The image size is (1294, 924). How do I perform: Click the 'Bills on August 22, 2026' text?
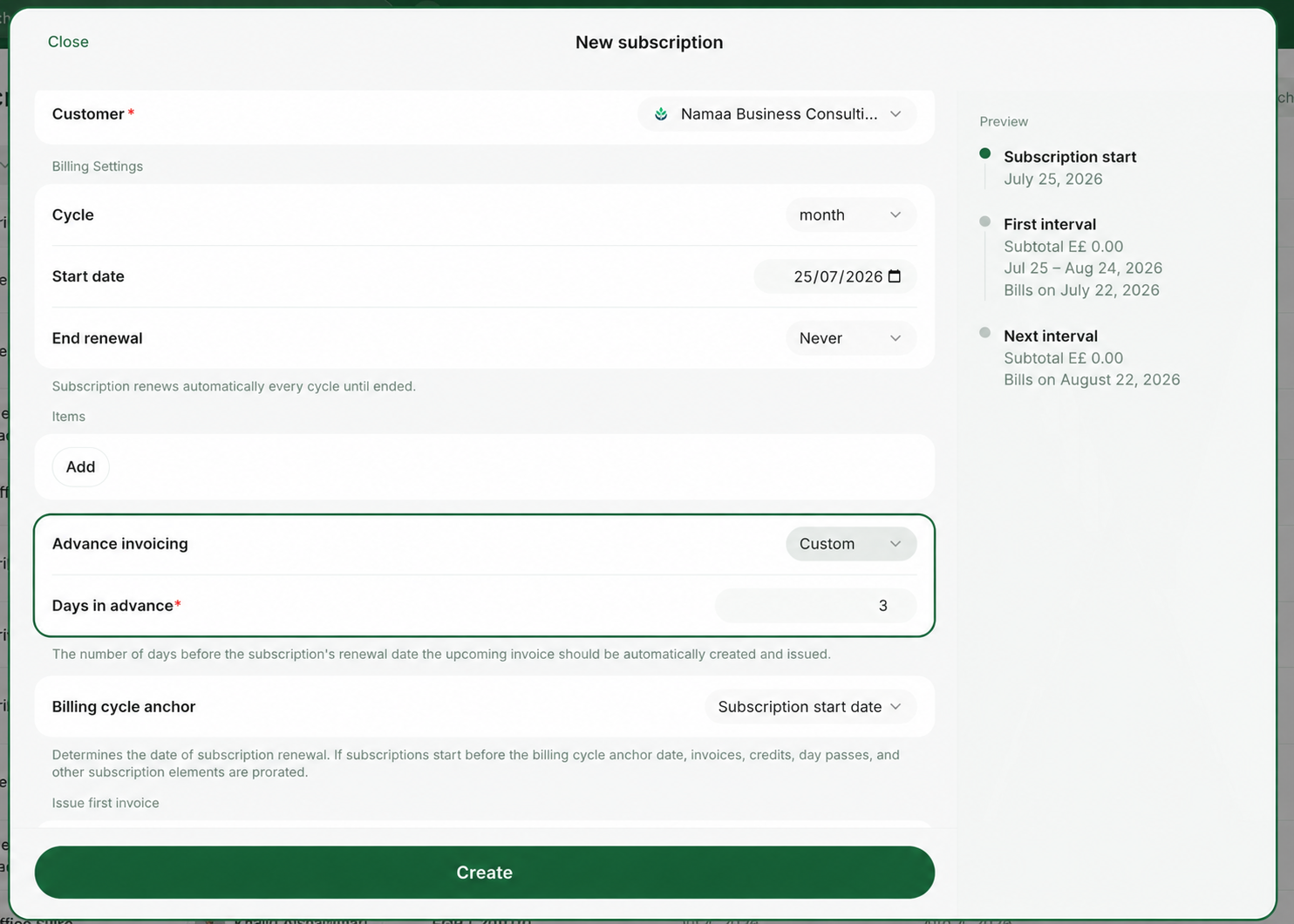point(1092,380)
